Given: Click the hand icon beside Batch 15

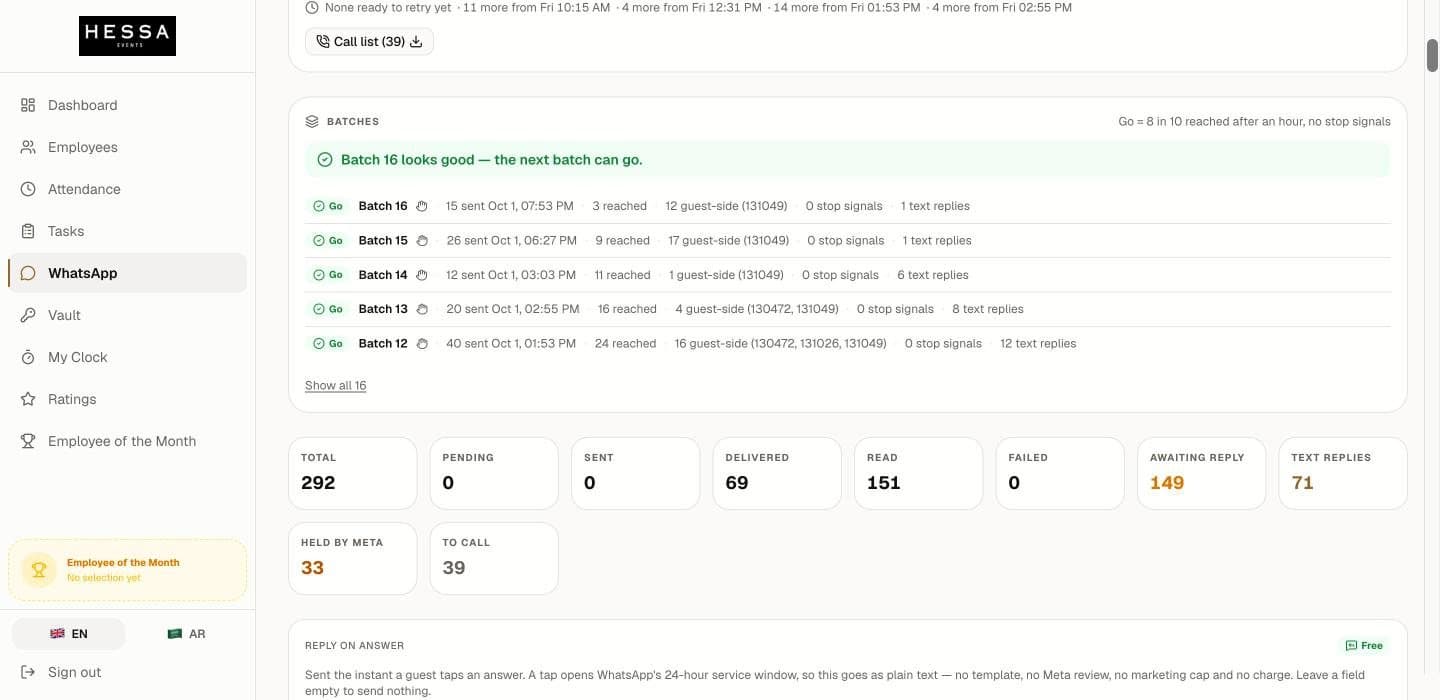Looking at the screenshot, I should click(422, 240).
